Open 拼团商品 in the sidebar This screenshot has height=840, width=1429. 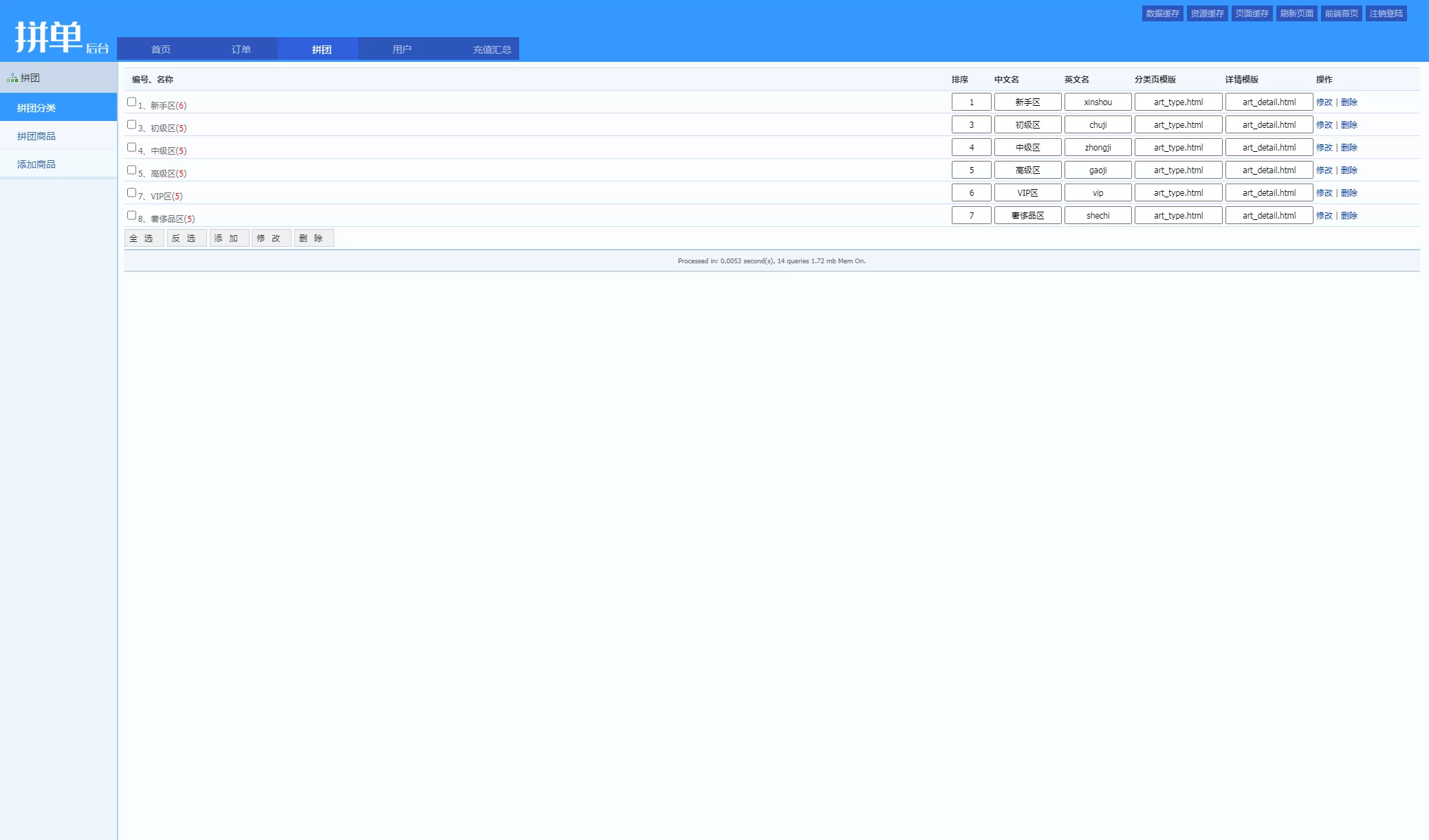click(x=36, y=136)
